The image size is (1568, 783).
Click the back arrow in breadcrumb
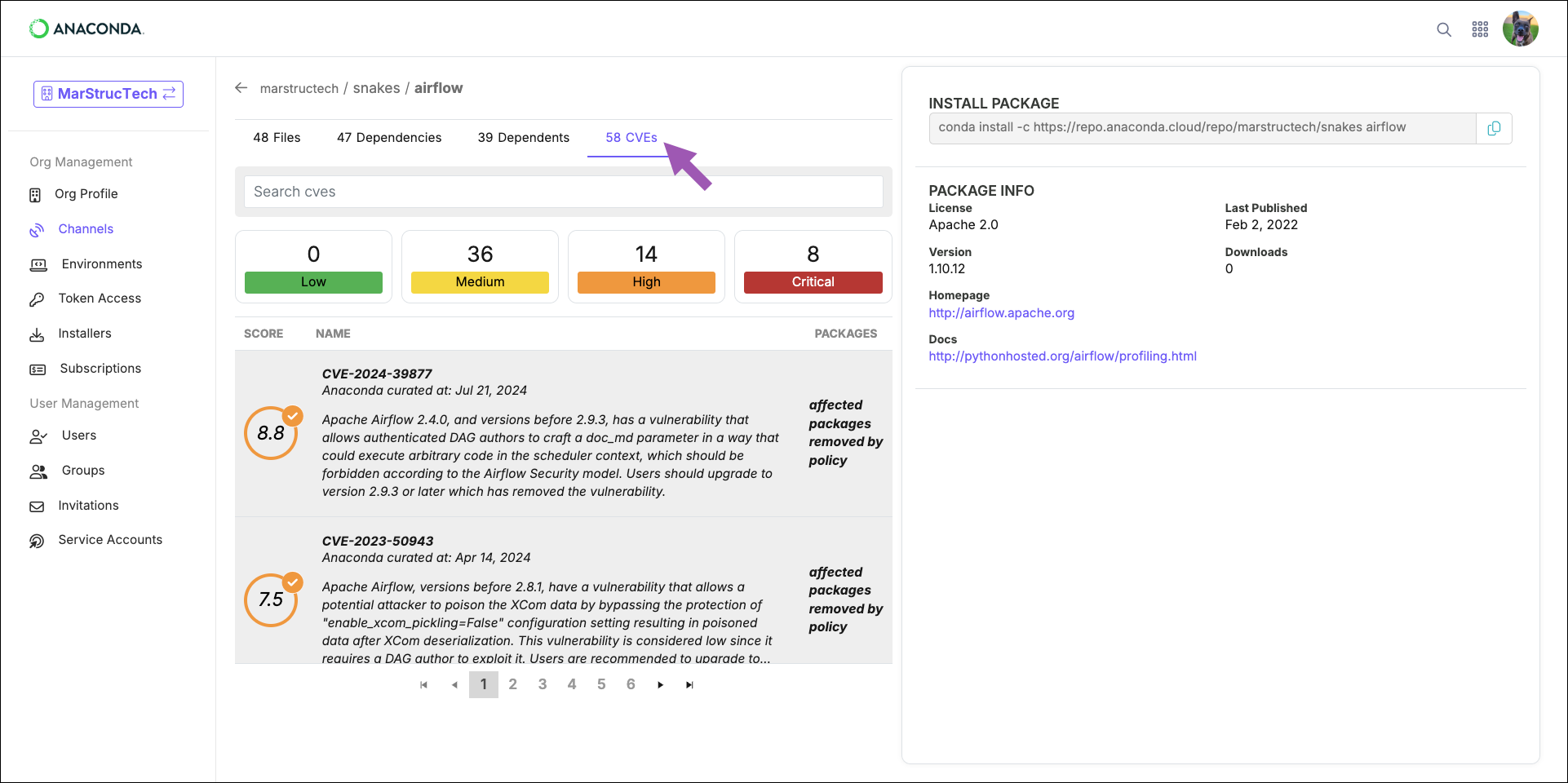tap(241, 87)
